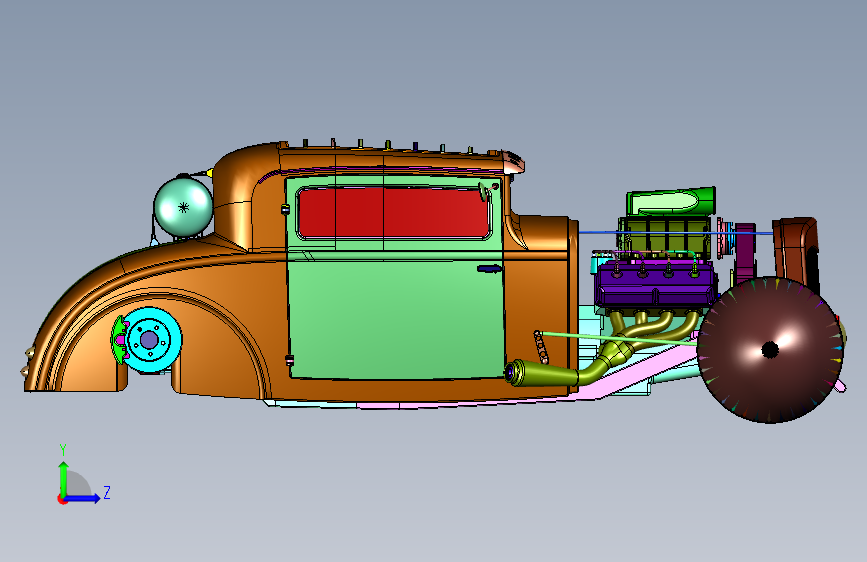Select the taillight studs at rear fender
Viewport: 867px width, 562px height.
(x=28, y=361)
